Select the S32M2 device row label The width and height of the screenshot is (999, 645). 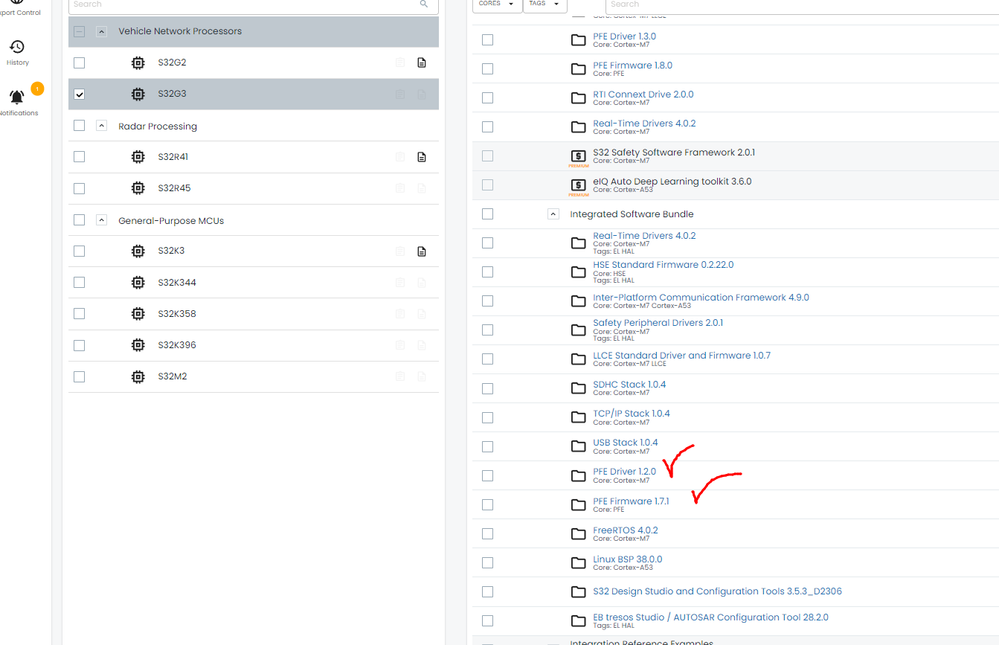tap(173, 377)
